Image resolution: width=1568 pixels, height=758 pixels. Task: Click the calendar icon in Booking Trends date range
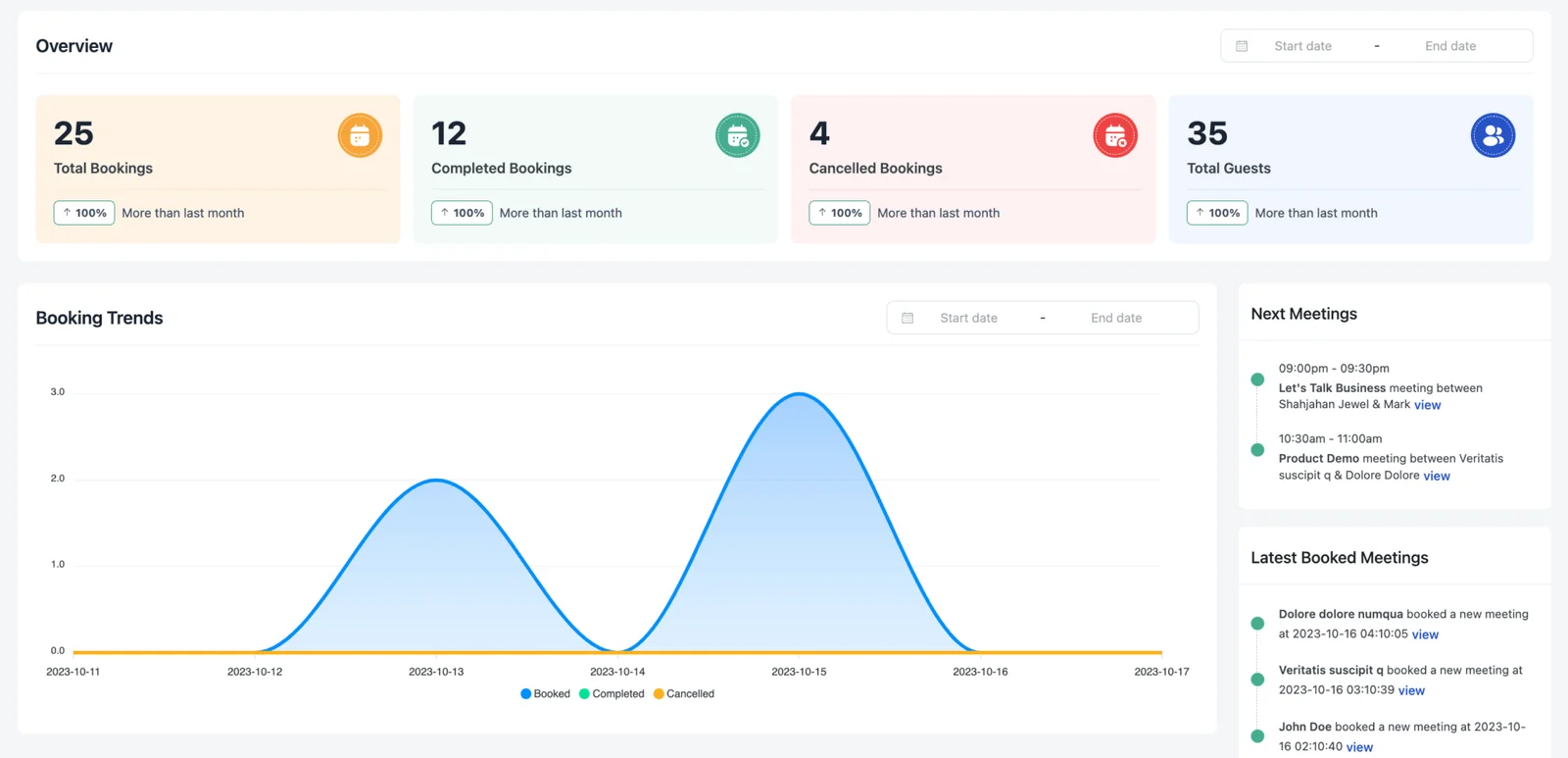(x=907, y=318)
